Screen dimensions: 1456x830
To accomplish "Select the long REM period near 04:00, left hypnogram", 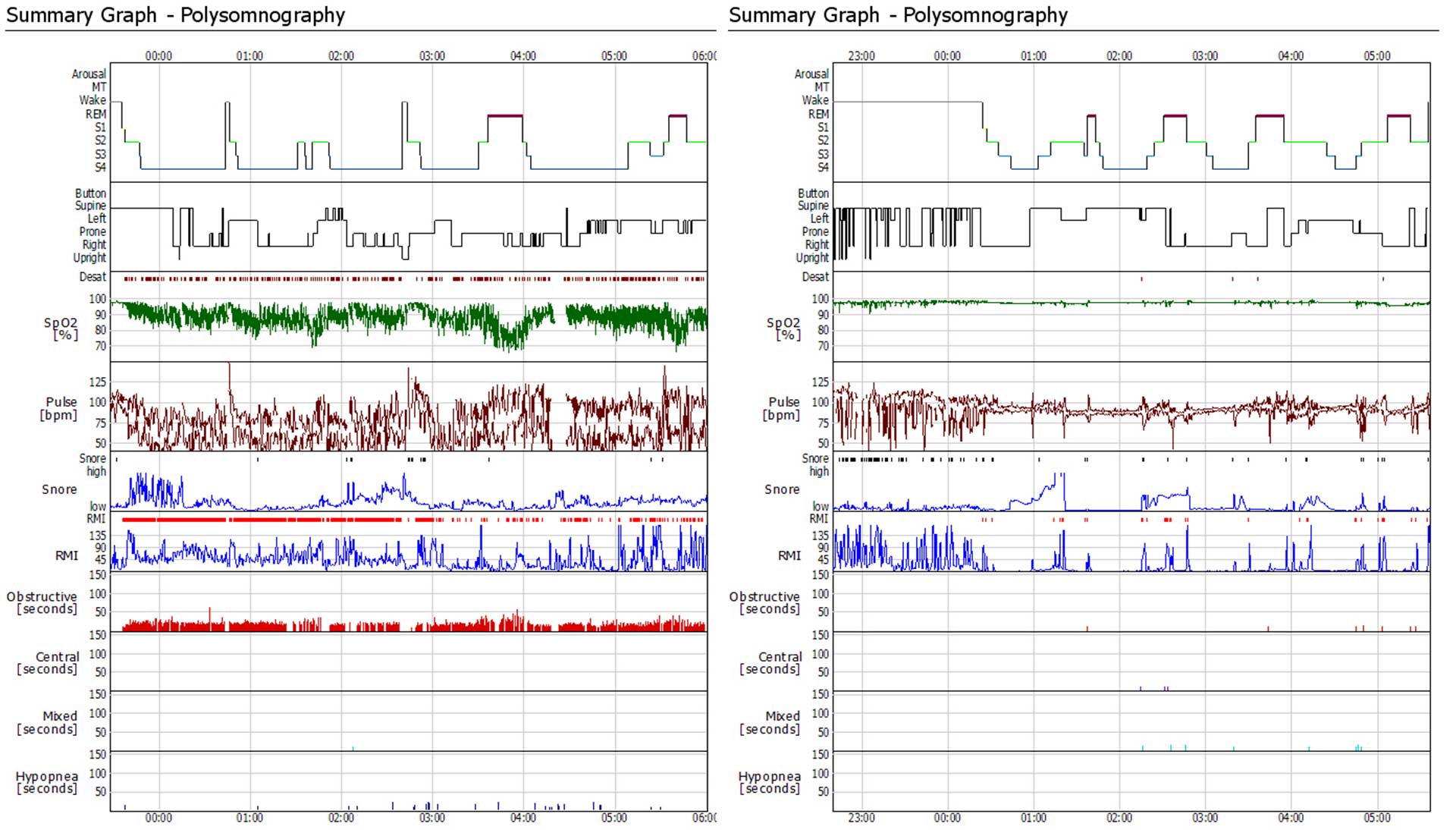I will point(505,115).
